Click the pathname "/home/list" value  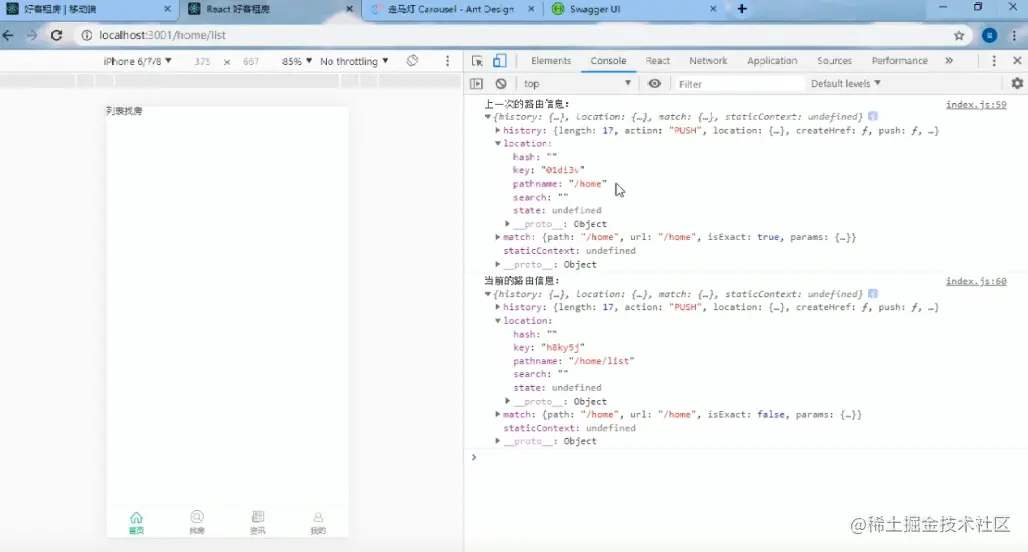(602, 361)
